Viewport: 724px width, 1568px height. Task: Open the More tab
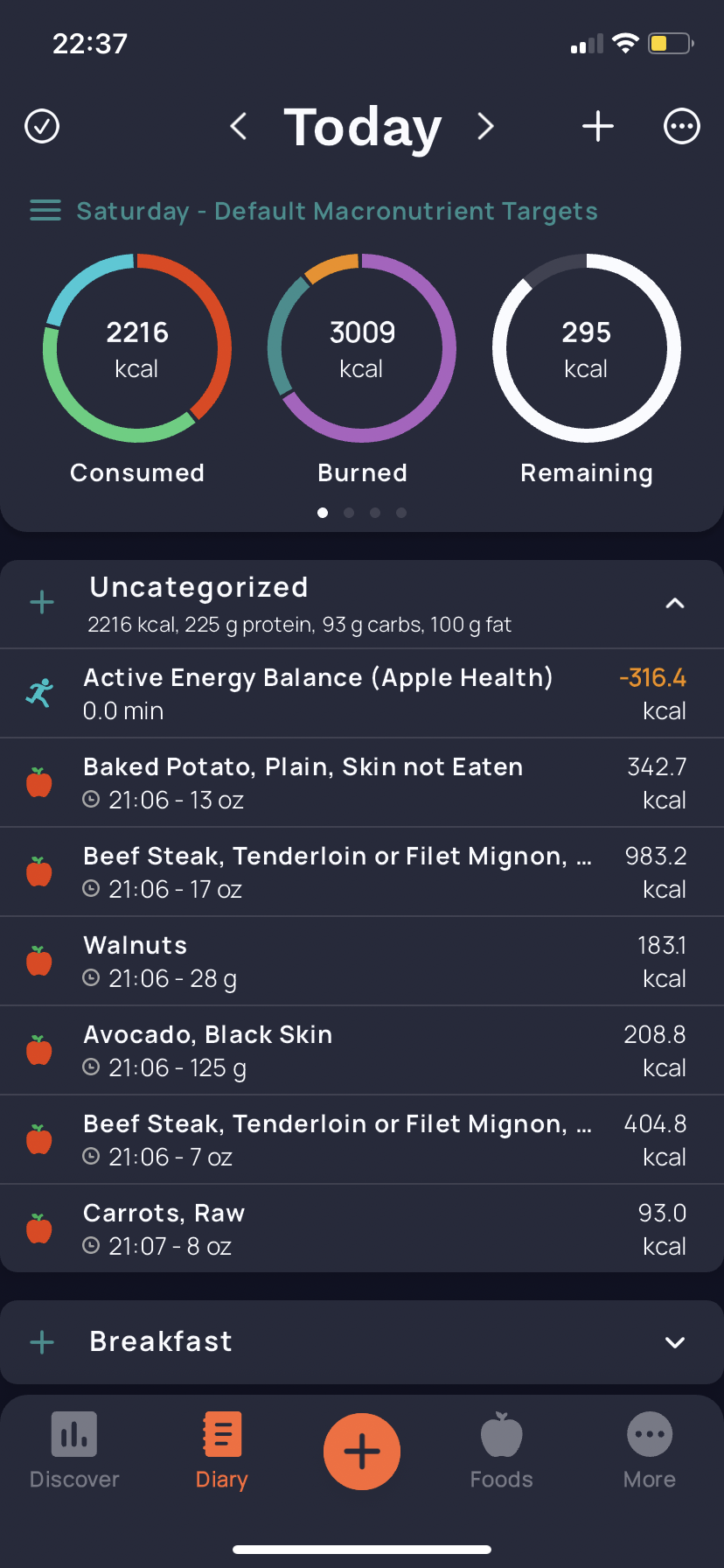(x=650, y=1451)
